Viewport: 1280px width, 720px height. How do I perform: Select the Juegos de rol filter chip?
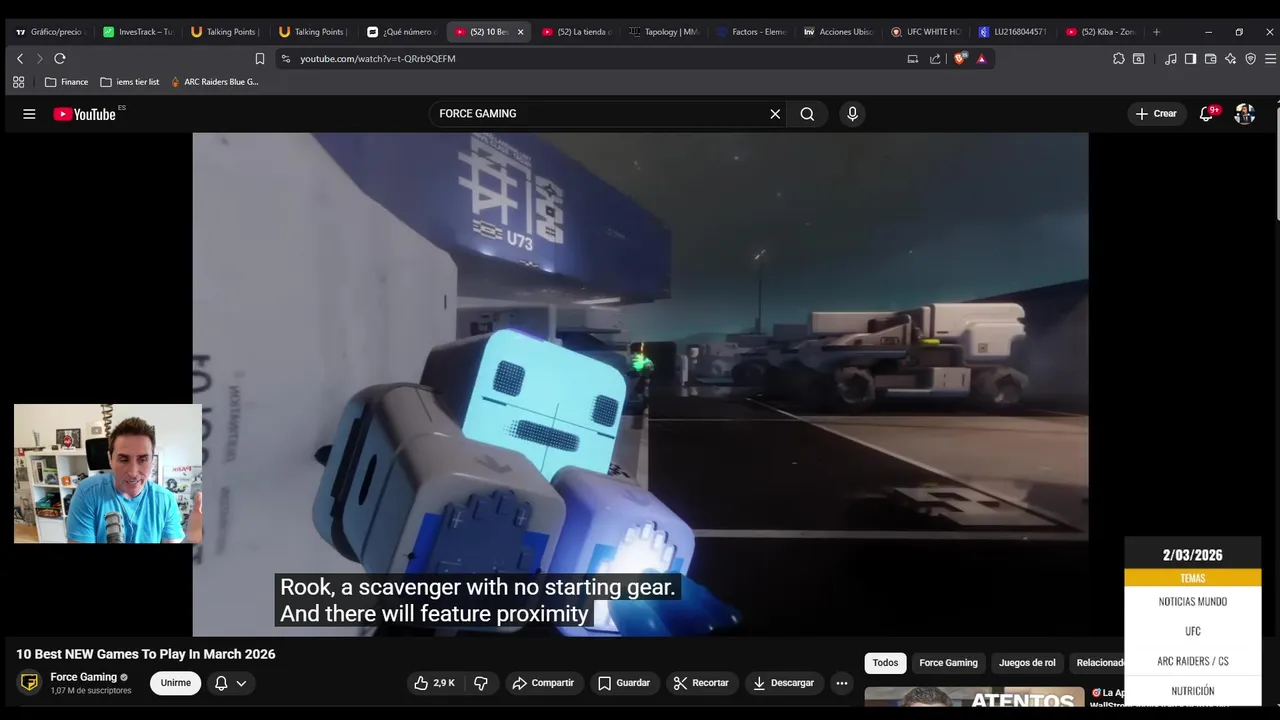pyautogui.click(x=1027, y=663)
